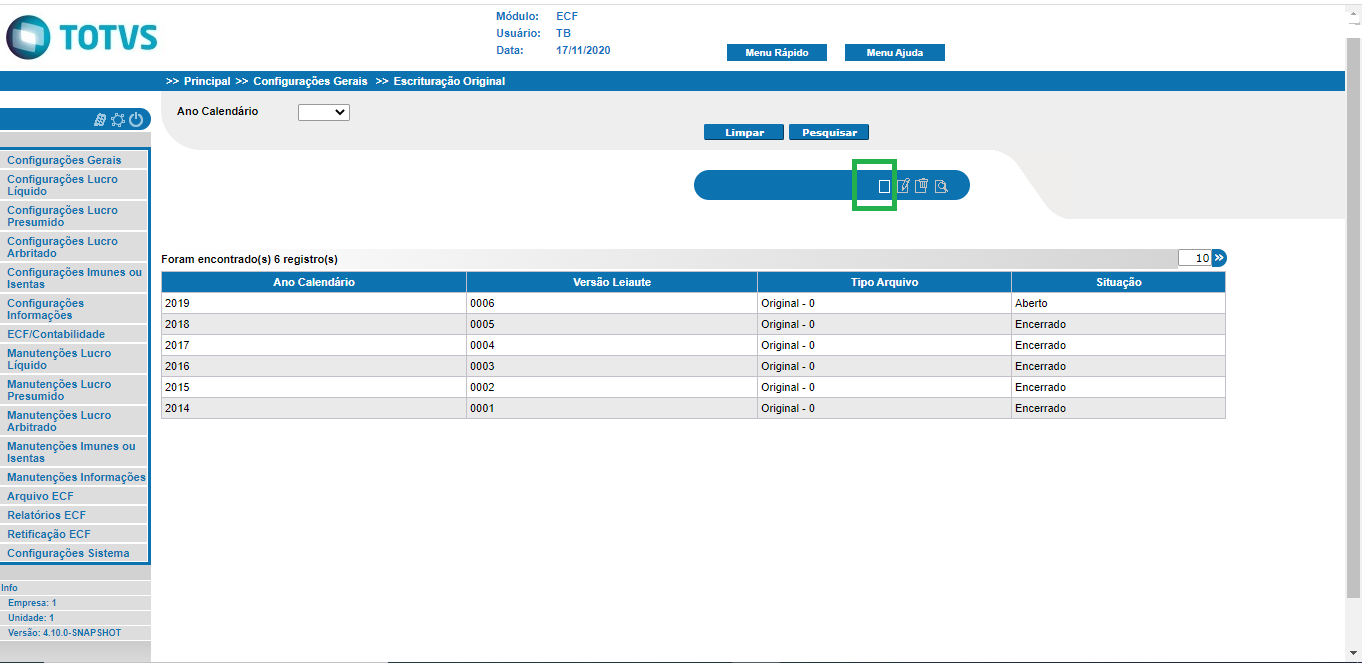Click the Versão: 4.10.0-SNAPSHOT info text
1366x663 pixels.
(x=65, y=633)
